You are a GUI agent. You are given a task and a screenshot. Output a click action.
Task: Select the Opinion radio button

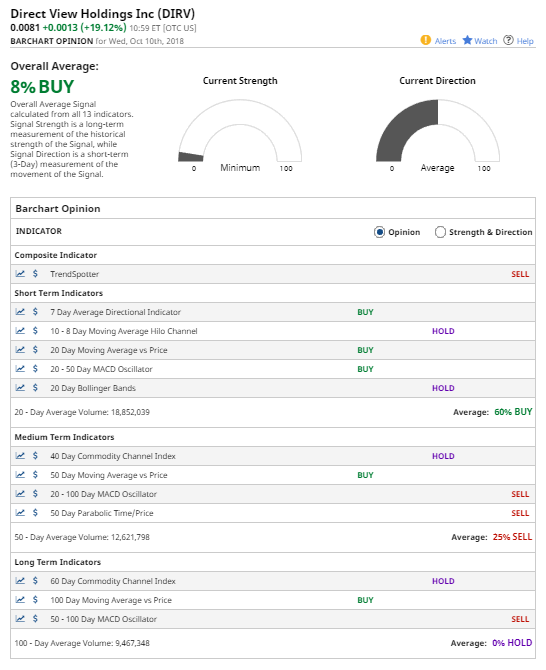point(379,232)
